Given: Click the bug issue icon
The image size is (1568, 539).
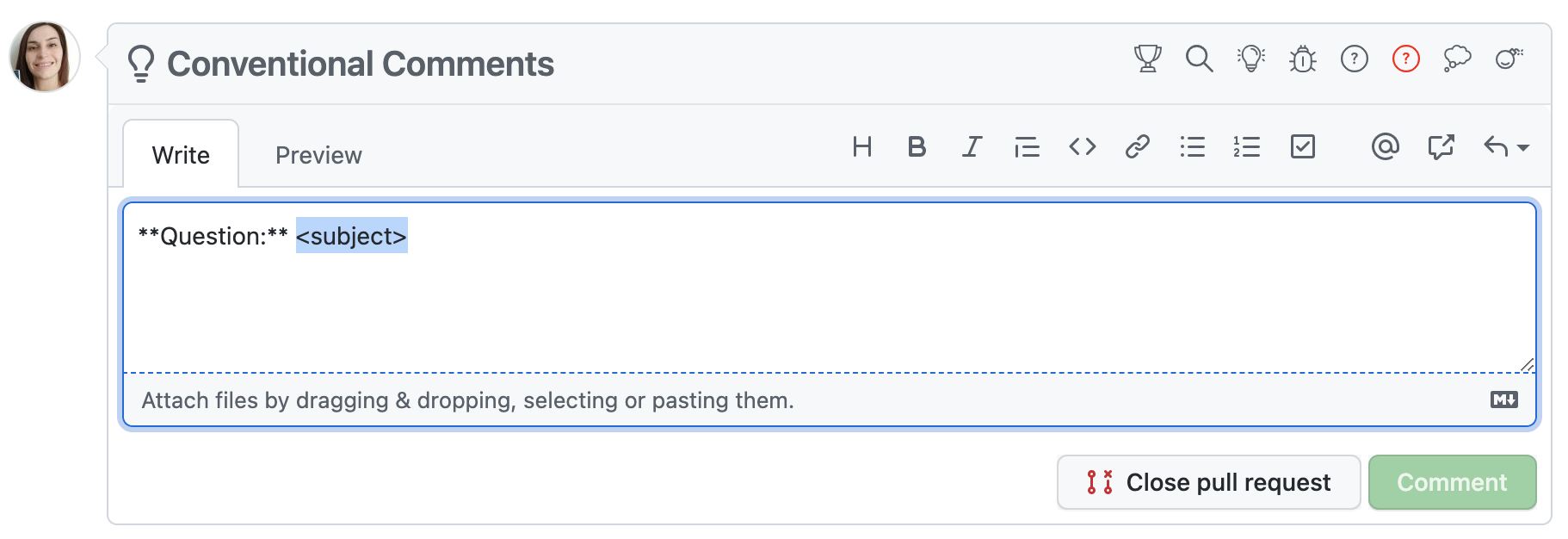Looking at the screenshot, I should pos(1303,59).
